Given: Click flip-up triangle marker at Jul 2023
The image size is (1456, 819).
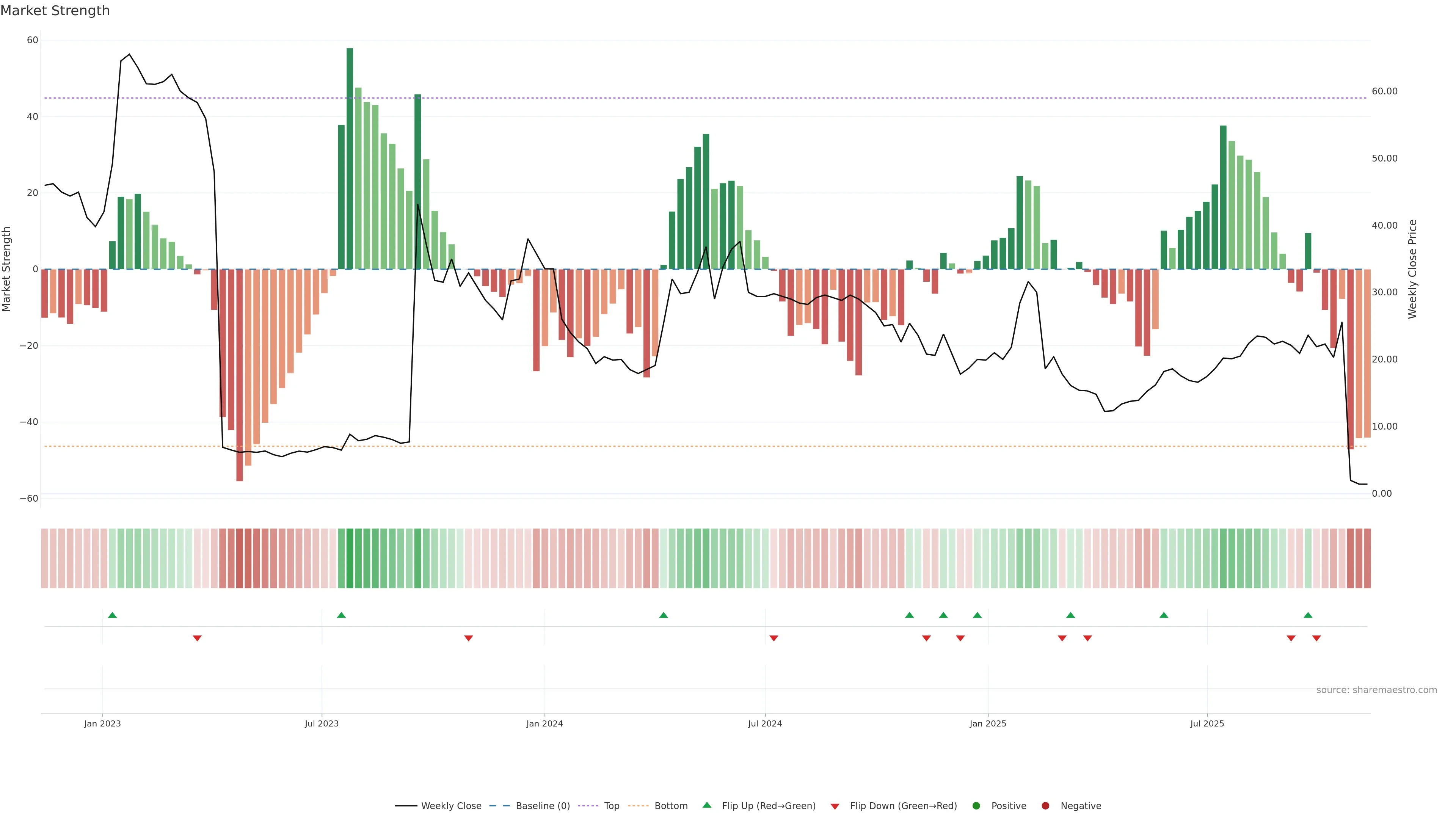Looking at the screenshot, I should pyautogui.click(x=341, y=615).
